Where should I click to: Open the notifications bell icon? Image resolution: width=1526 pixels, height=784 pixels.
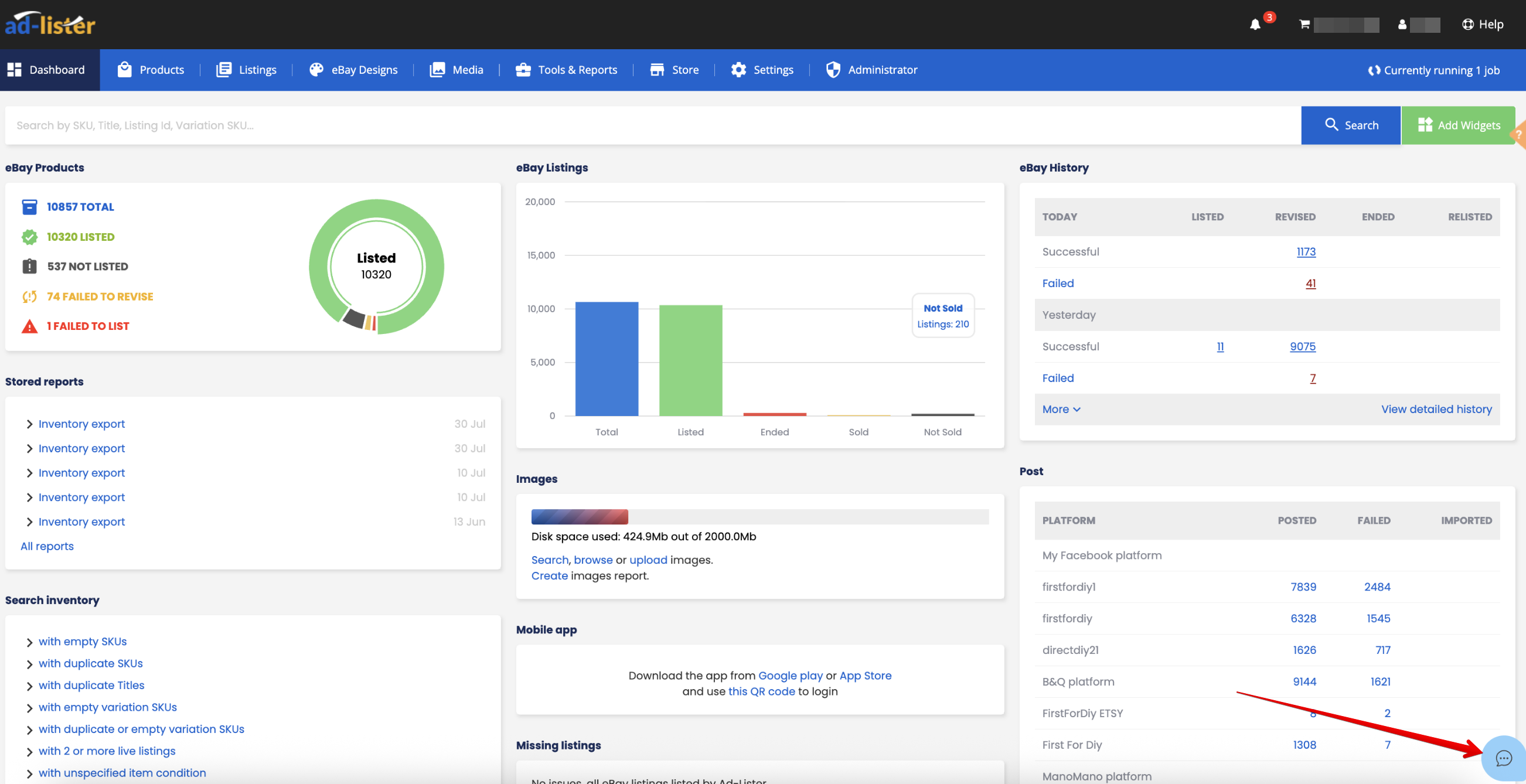[1255, 24]
